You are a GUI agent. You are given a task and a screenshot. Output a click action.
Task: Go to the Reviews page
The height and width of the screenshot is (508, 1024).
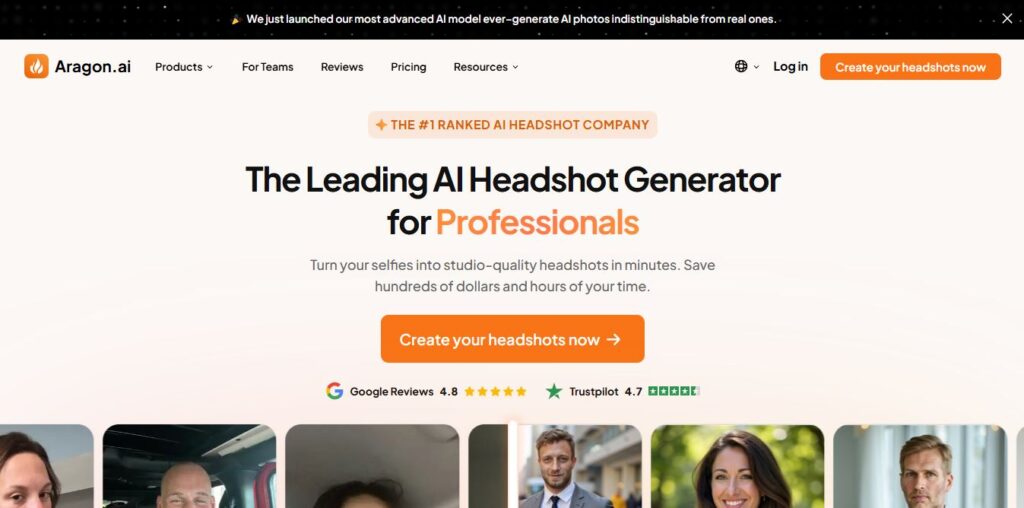[342, 67]
